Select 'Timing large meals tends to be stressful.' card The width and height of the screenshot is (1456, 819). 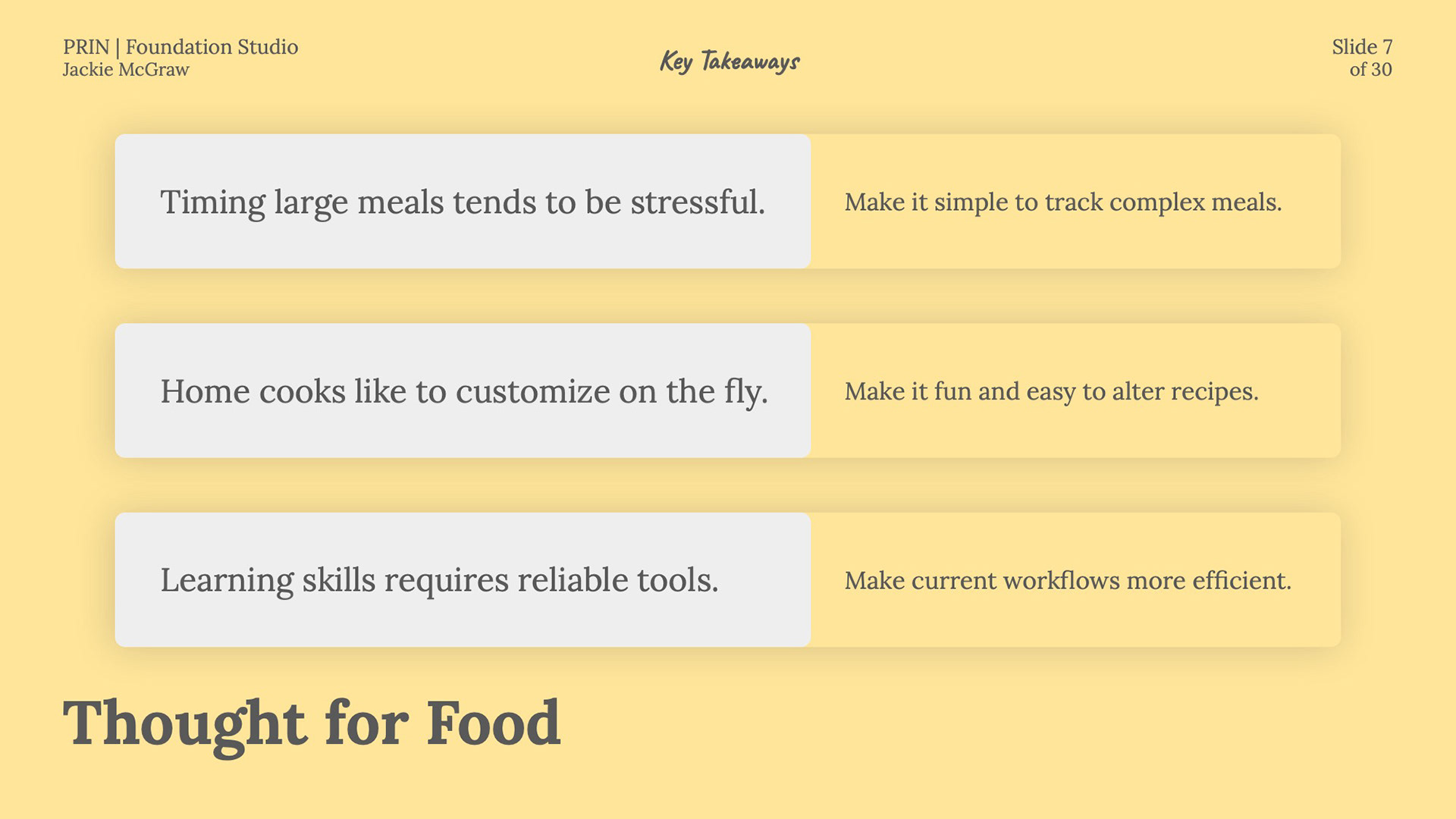pyautogui.click(x=463, y=201)
